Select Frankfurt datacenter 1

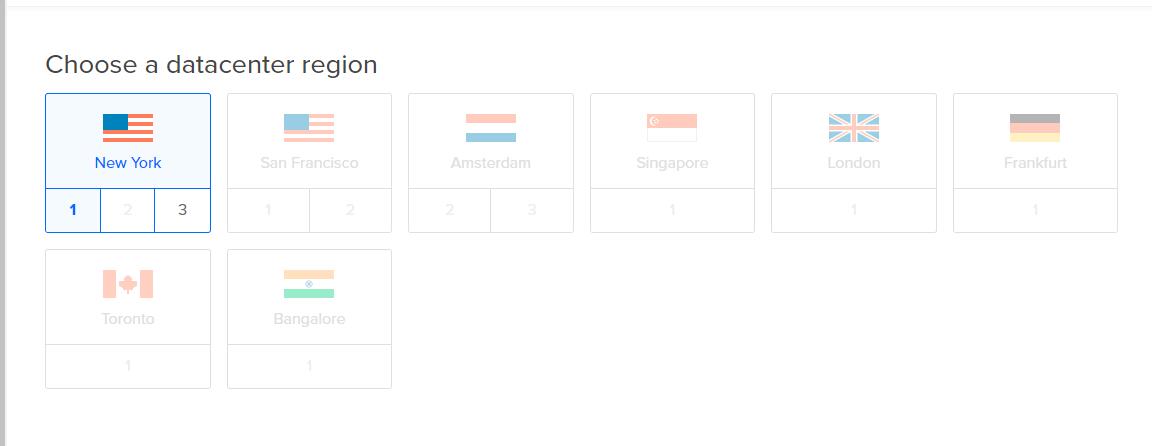(1035, 210)
